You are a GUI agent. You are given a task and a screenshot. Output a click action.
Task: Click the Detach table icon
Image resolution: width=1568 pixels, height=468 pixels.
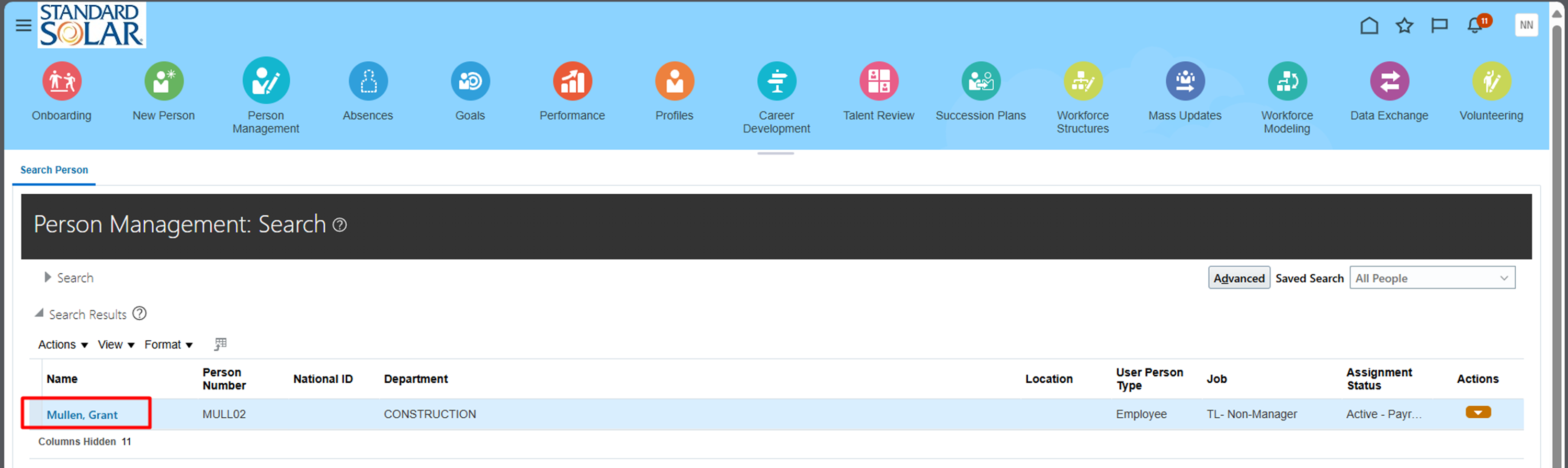(220, 344)
